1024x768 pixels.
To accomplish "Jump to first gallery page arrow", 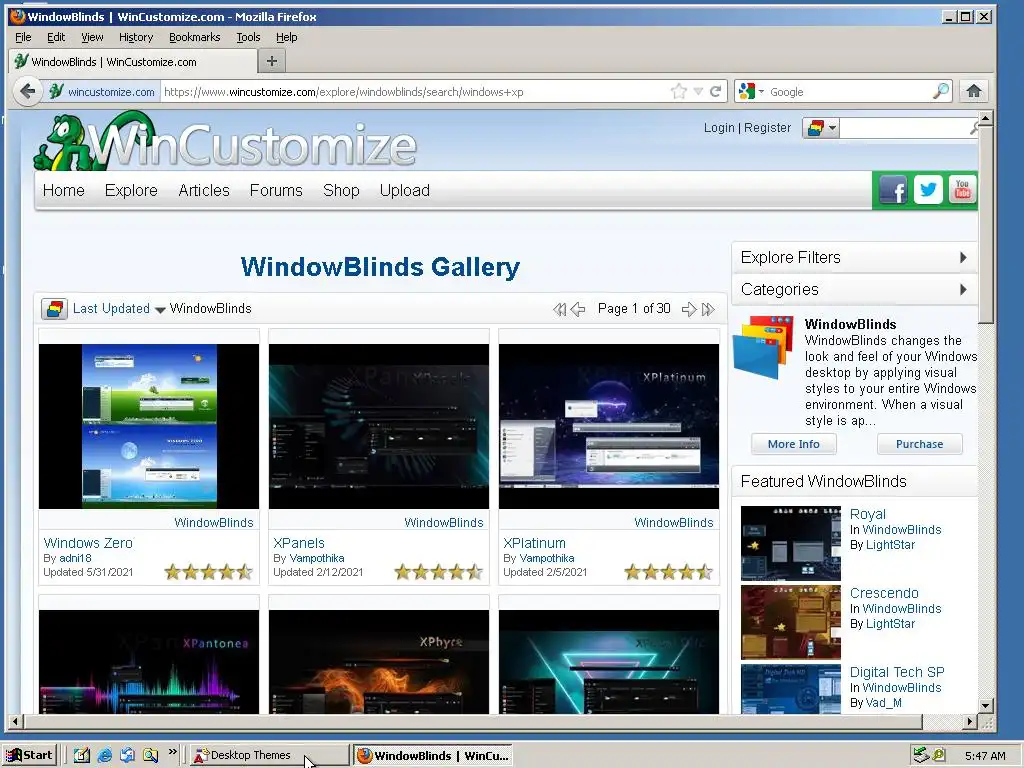I will (559, 309).
